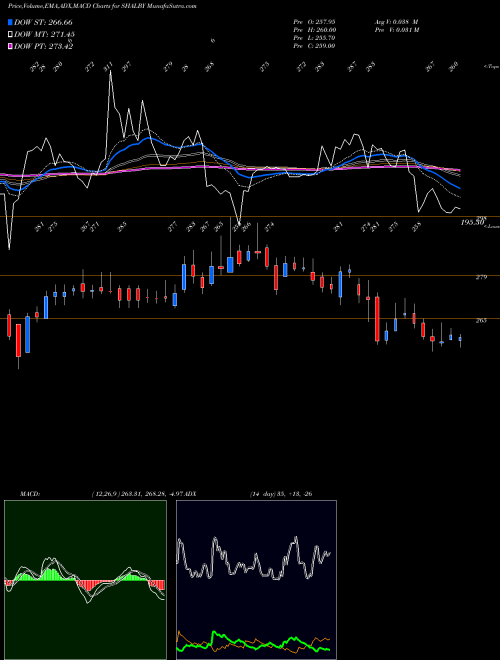The width and height of the screenshot is (500, 660).
Task: Click the blue DOW ST legend swatch
Action: tap(10, 22)
